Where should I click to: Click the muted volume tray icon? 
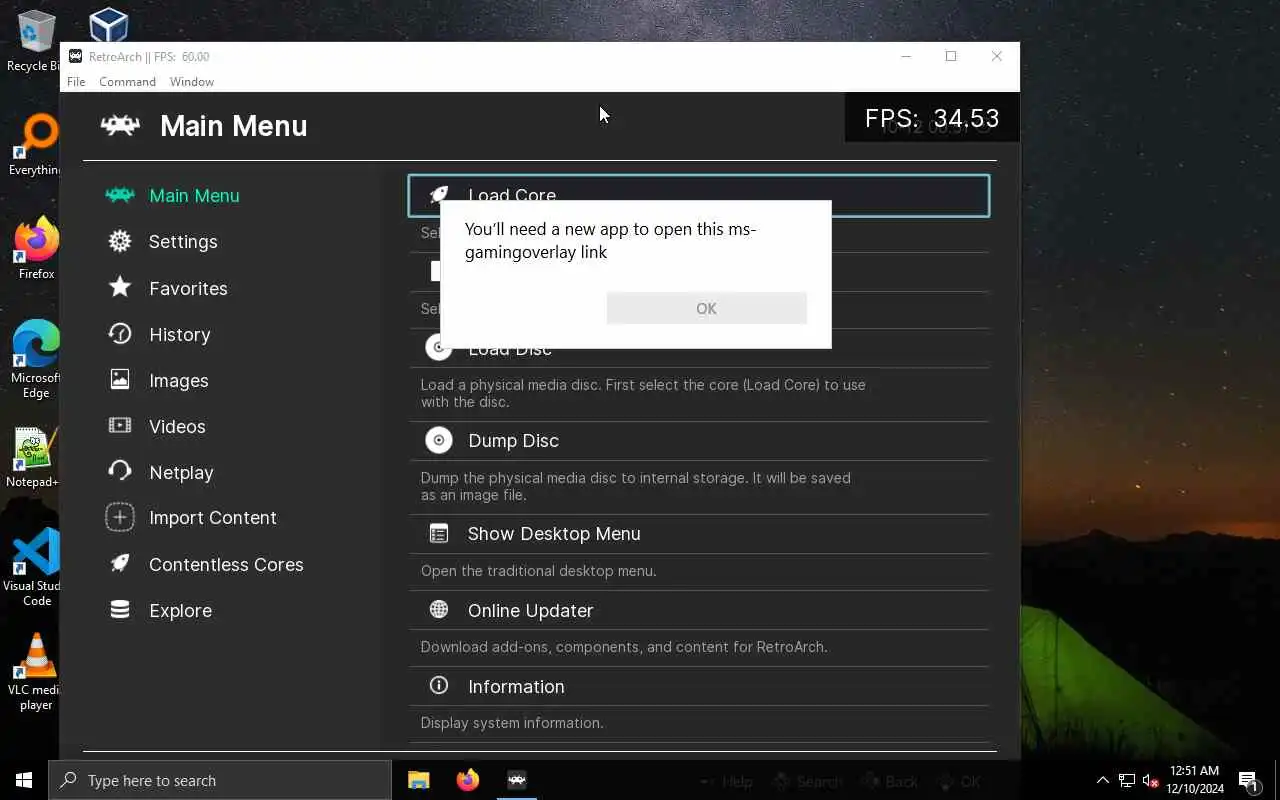(1150, 780)
